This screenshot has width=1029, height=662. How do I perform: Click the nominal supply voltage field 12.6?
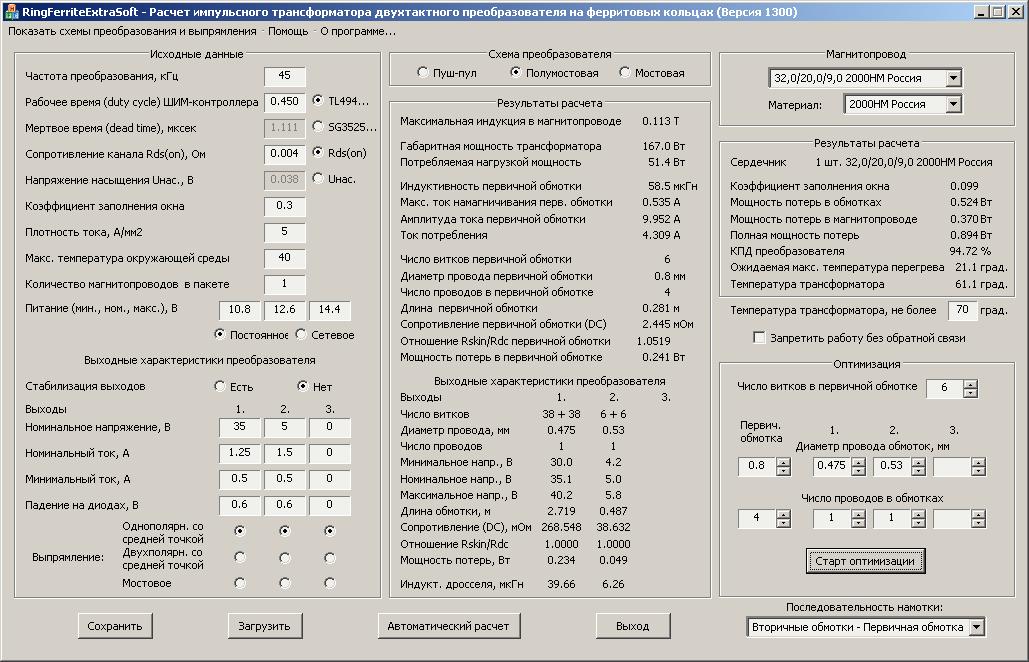point(285,310)
